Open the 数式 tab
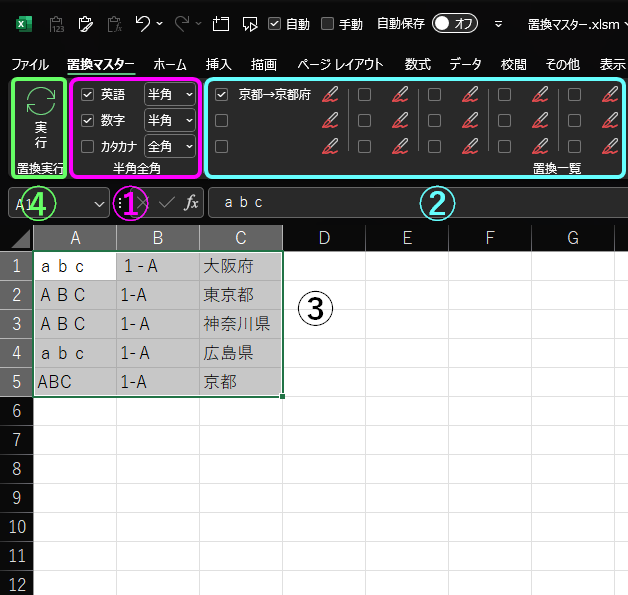 (417, 64)
